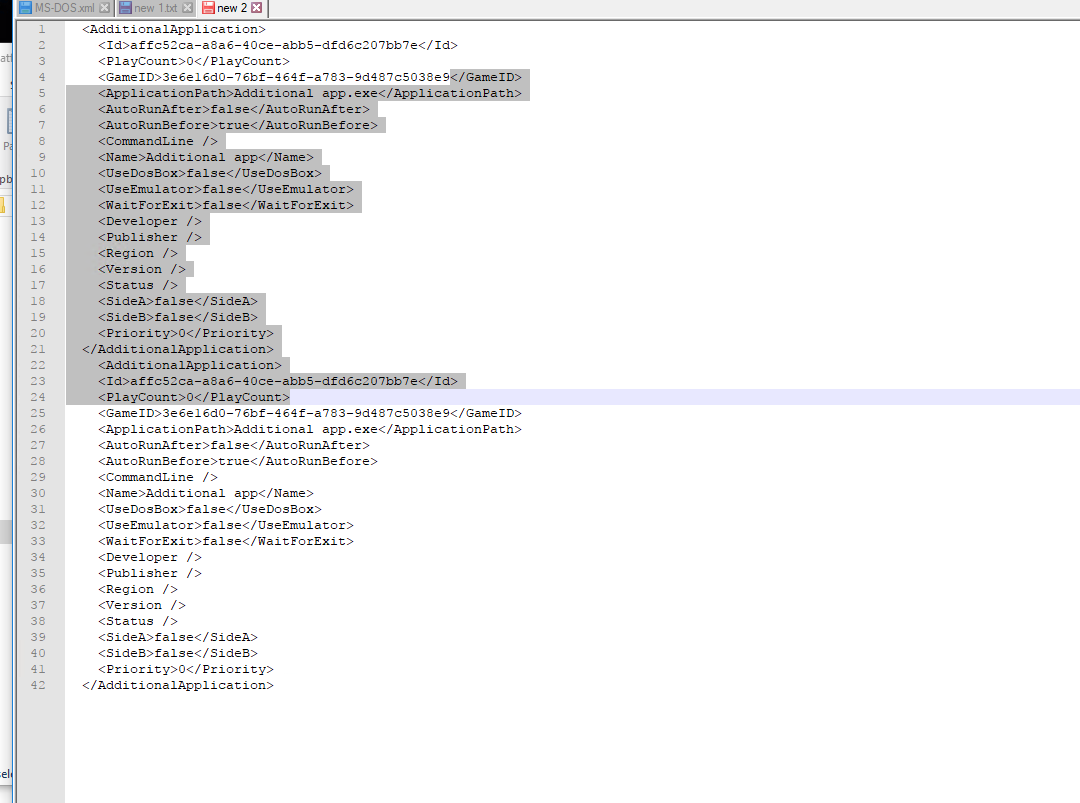This screenshot has width=1080, height=803.
Task: Click the <AdditionalApplication> tag on line 22
Action: [189, 365]
